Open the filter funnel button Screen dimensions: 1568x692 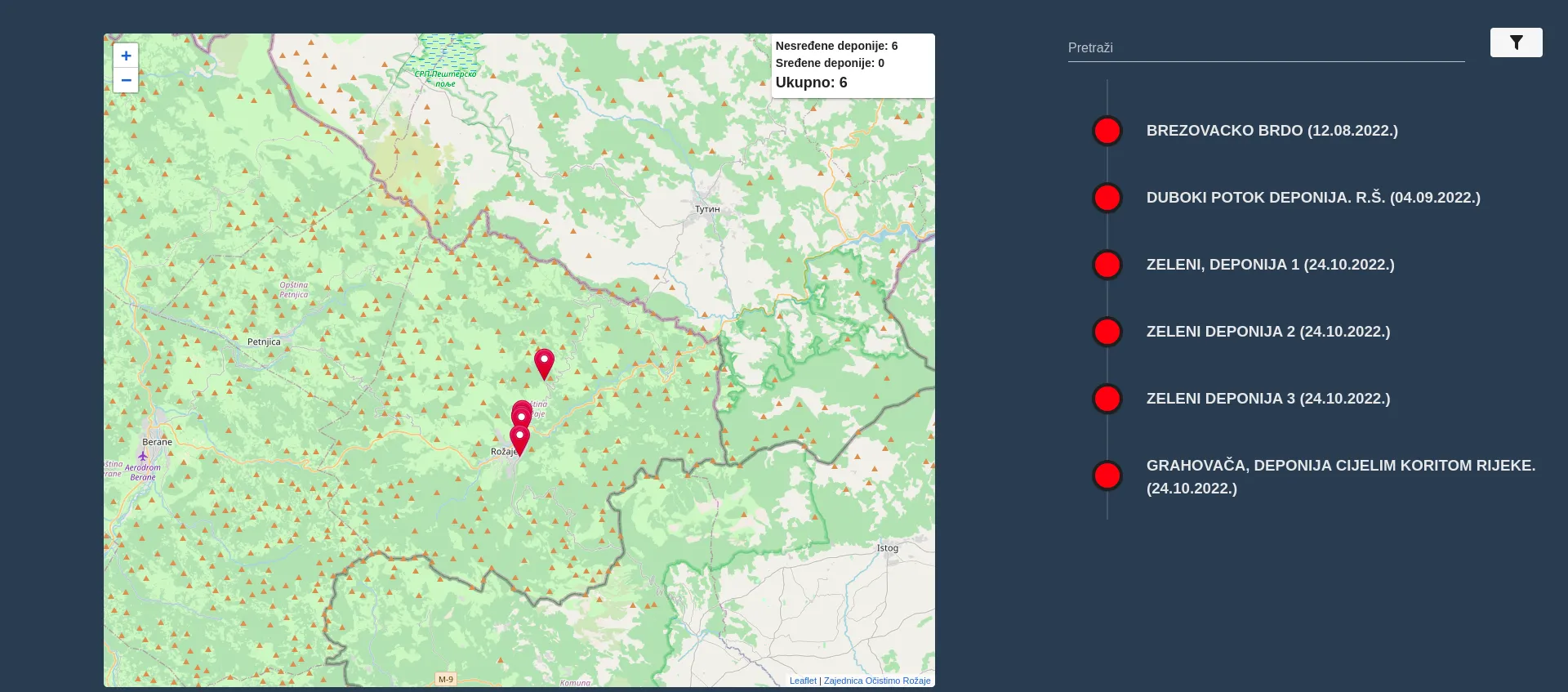click(x=1516, y=42)
